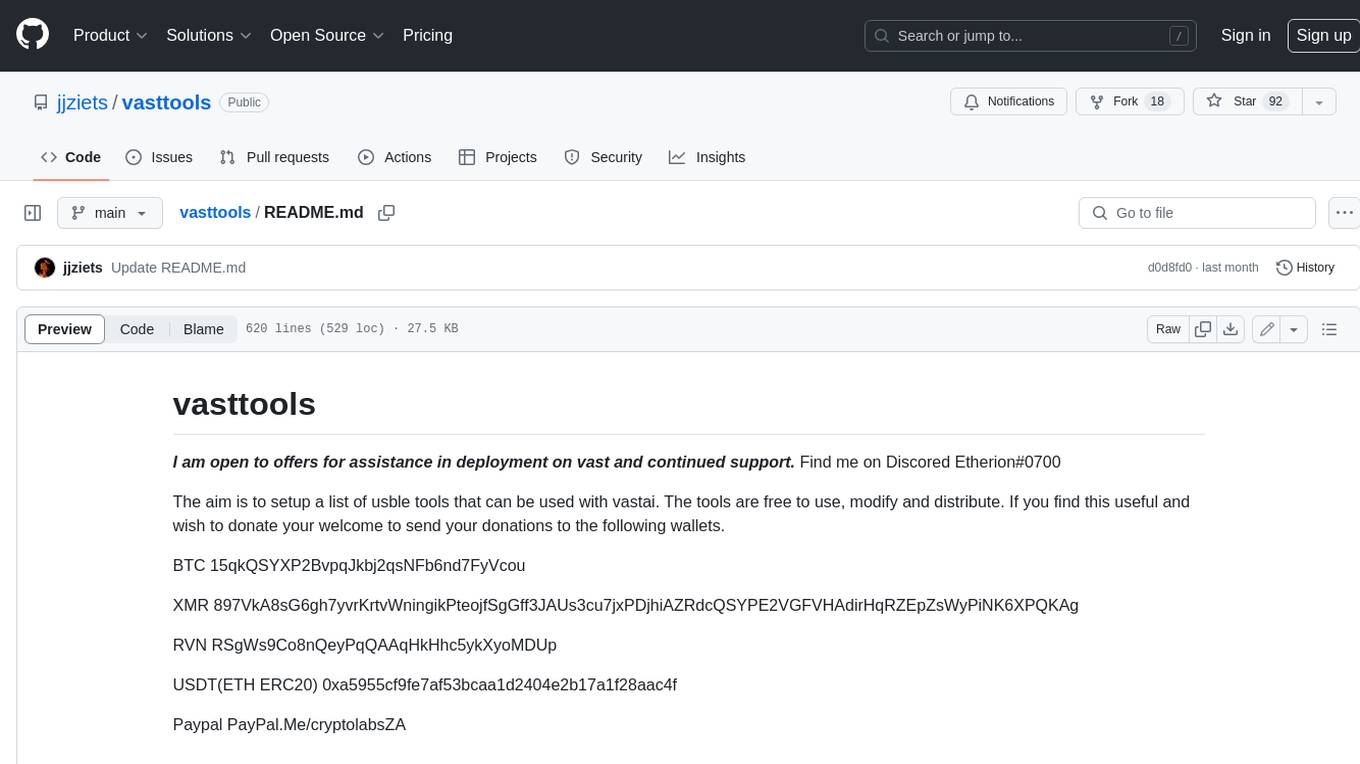This screenshot has width=1360, height=764.
Task: Expand the Open Source menu
Action: pos(327,35)
